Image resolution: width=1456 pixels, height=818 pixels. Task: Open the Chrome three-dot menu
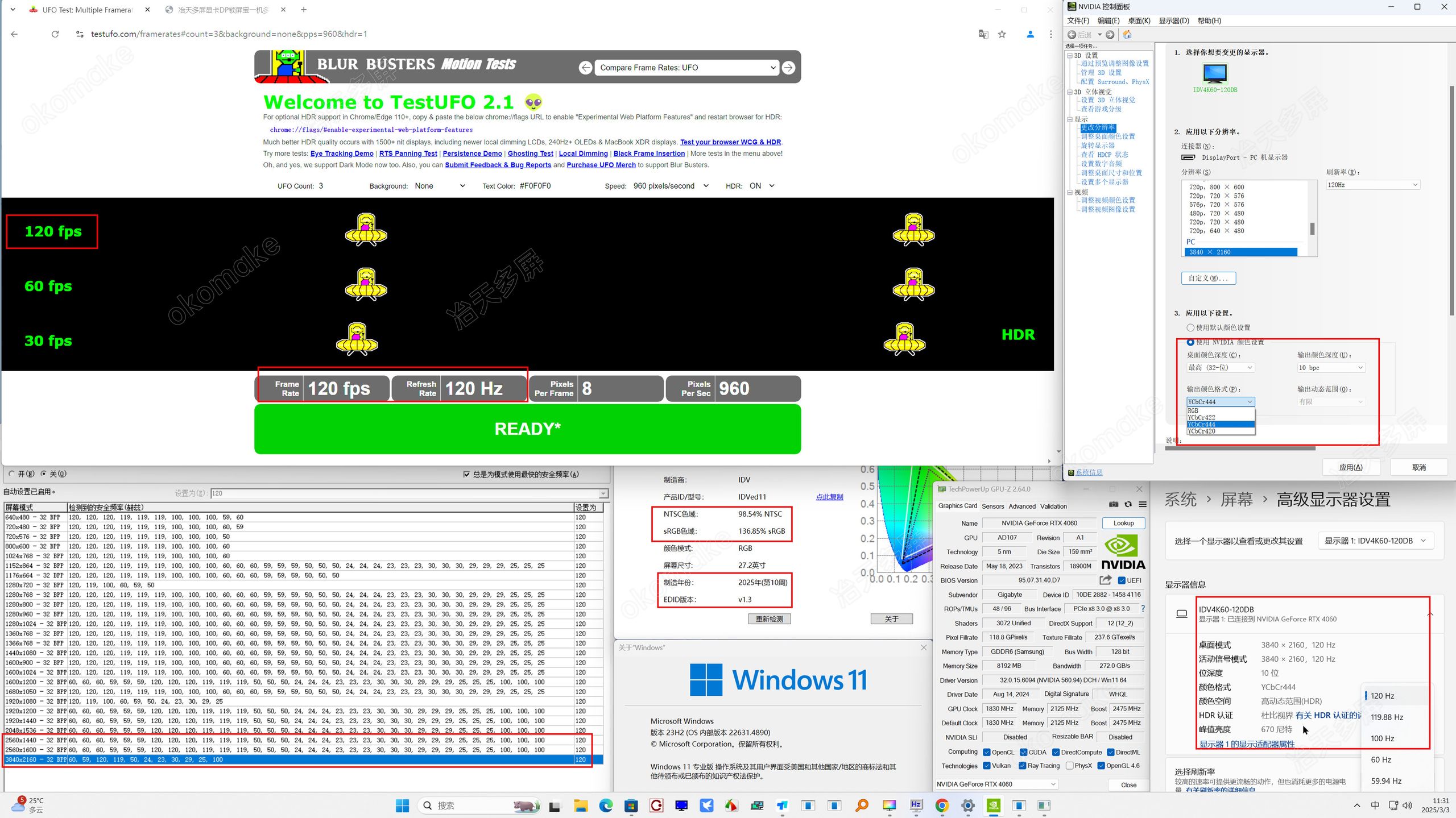pyautogui.click(x=1050, y=34)
